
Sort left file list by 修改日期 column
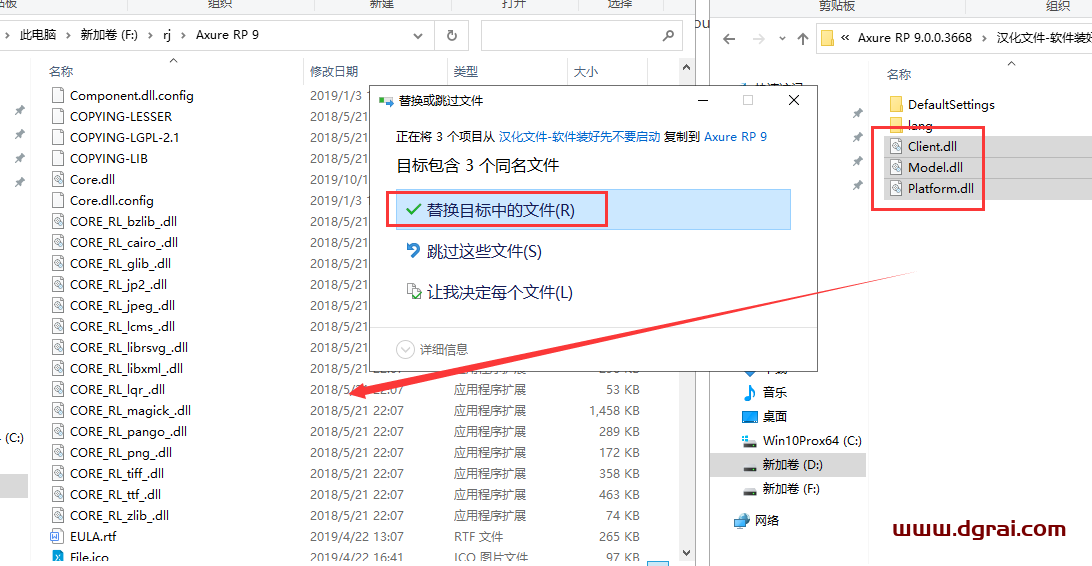(x=334, y=71)
